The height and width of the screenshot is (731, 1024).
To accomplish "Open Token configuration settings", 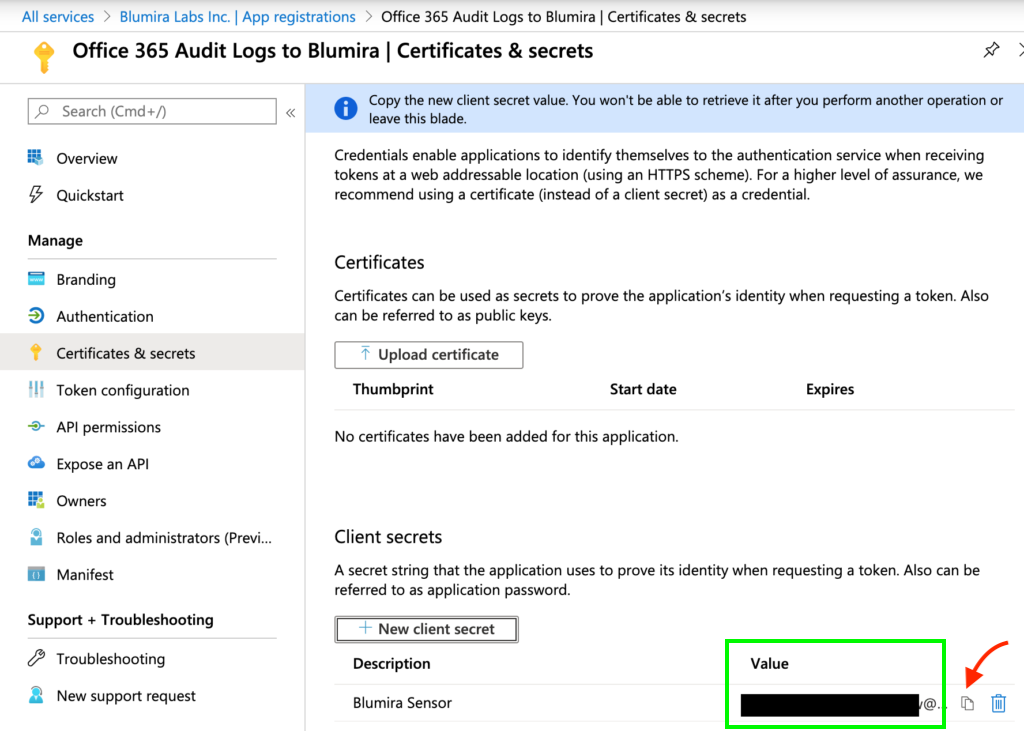I will pos(122,390).
